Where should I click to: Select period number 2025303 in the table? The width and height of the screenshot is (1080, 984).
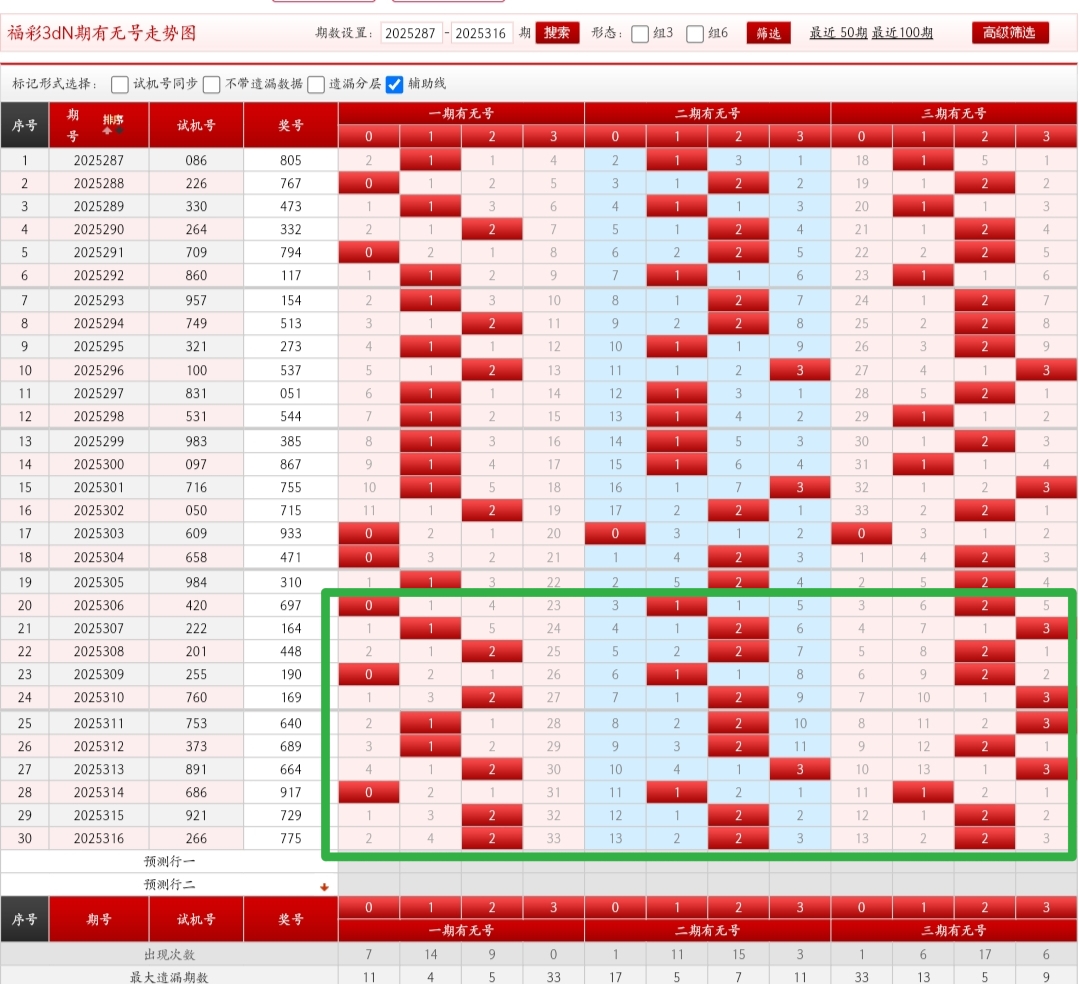(99, 534)
